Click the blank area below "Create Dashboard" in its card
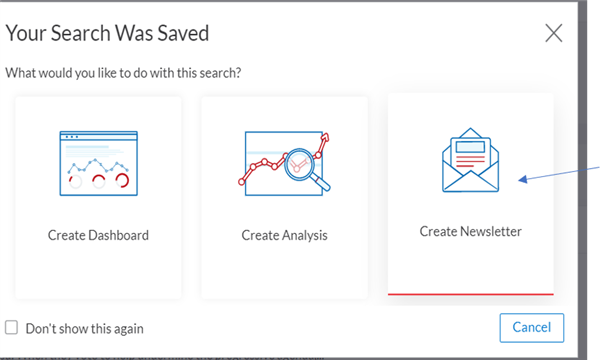The height and width of the screenshot is (360, 600). [98, 270]
